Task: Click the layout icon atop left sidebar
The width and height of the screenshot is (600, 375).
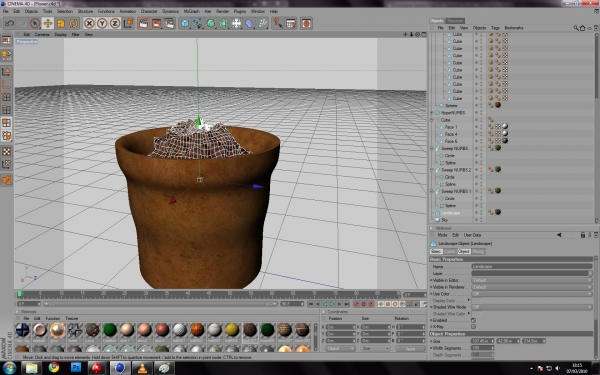Action: coord(7,40)
